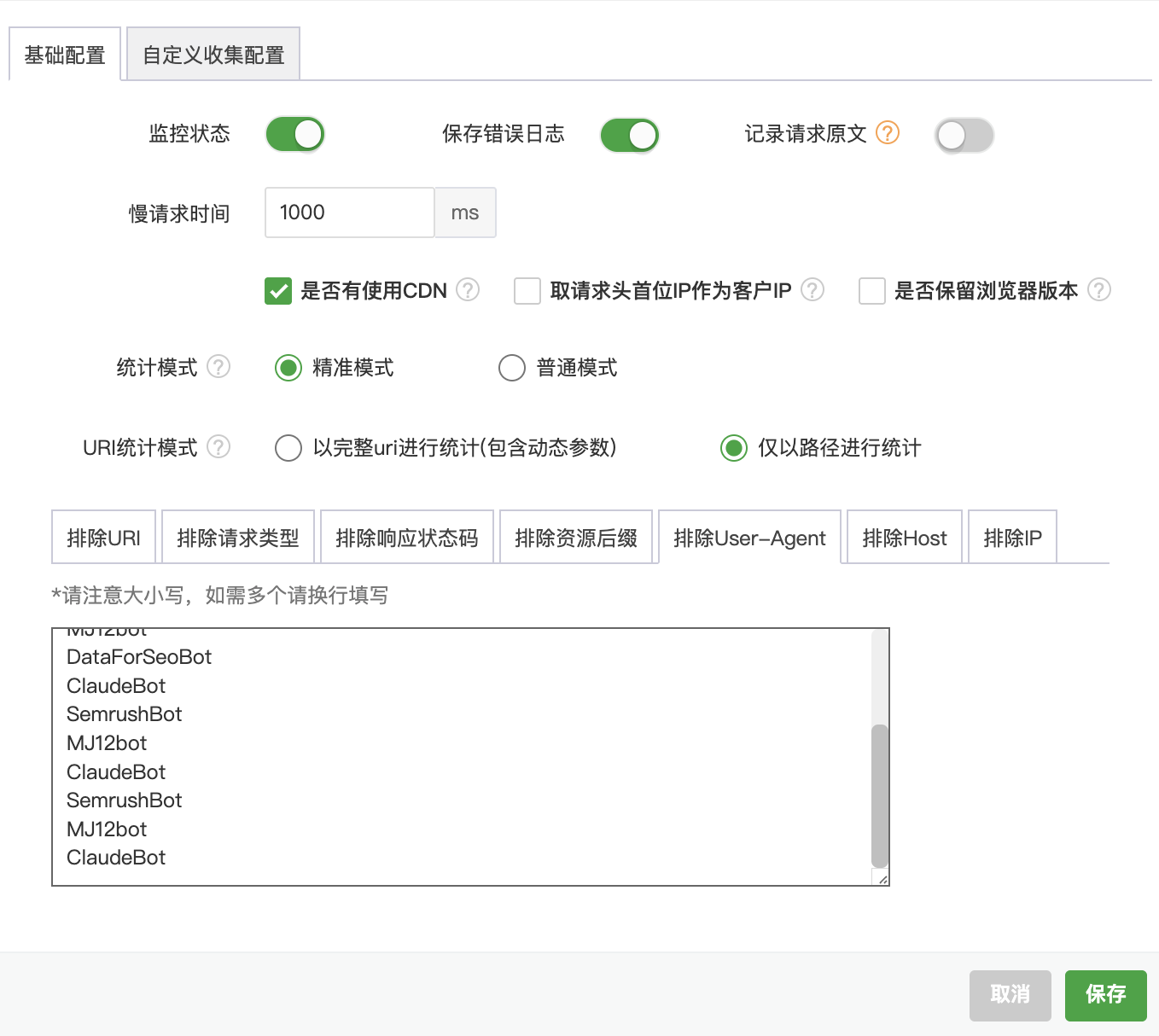Click inside the 慢请求时间 input field
Viewport: 1159px width, 1036px height.
click(x=349, y=212)
